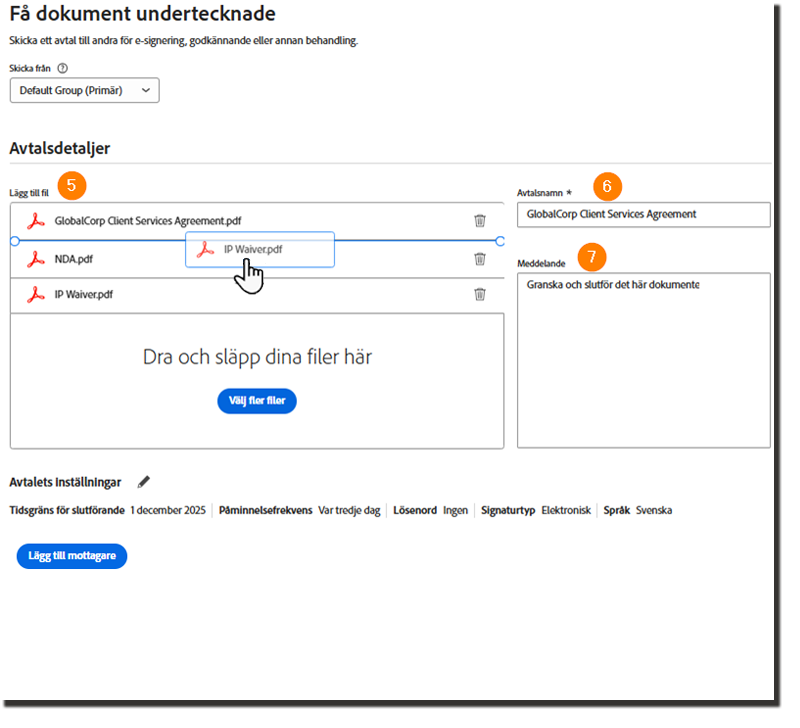Click the PDF icon next to NDA.pdf
The image size is (800, 728).
point(36,259)
